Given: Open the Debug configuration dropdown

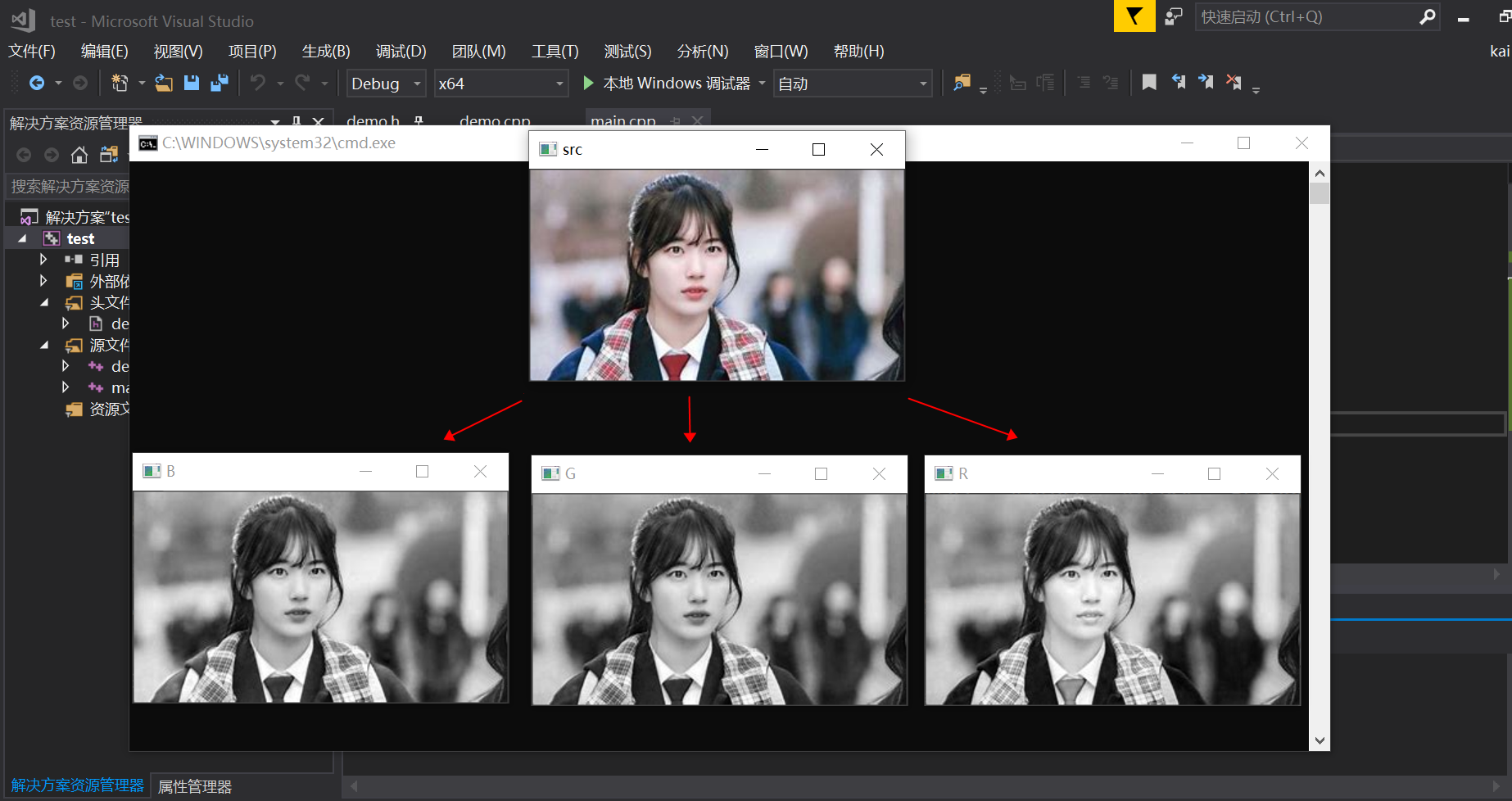Looking at the screenshot, I should pos(385,83).
